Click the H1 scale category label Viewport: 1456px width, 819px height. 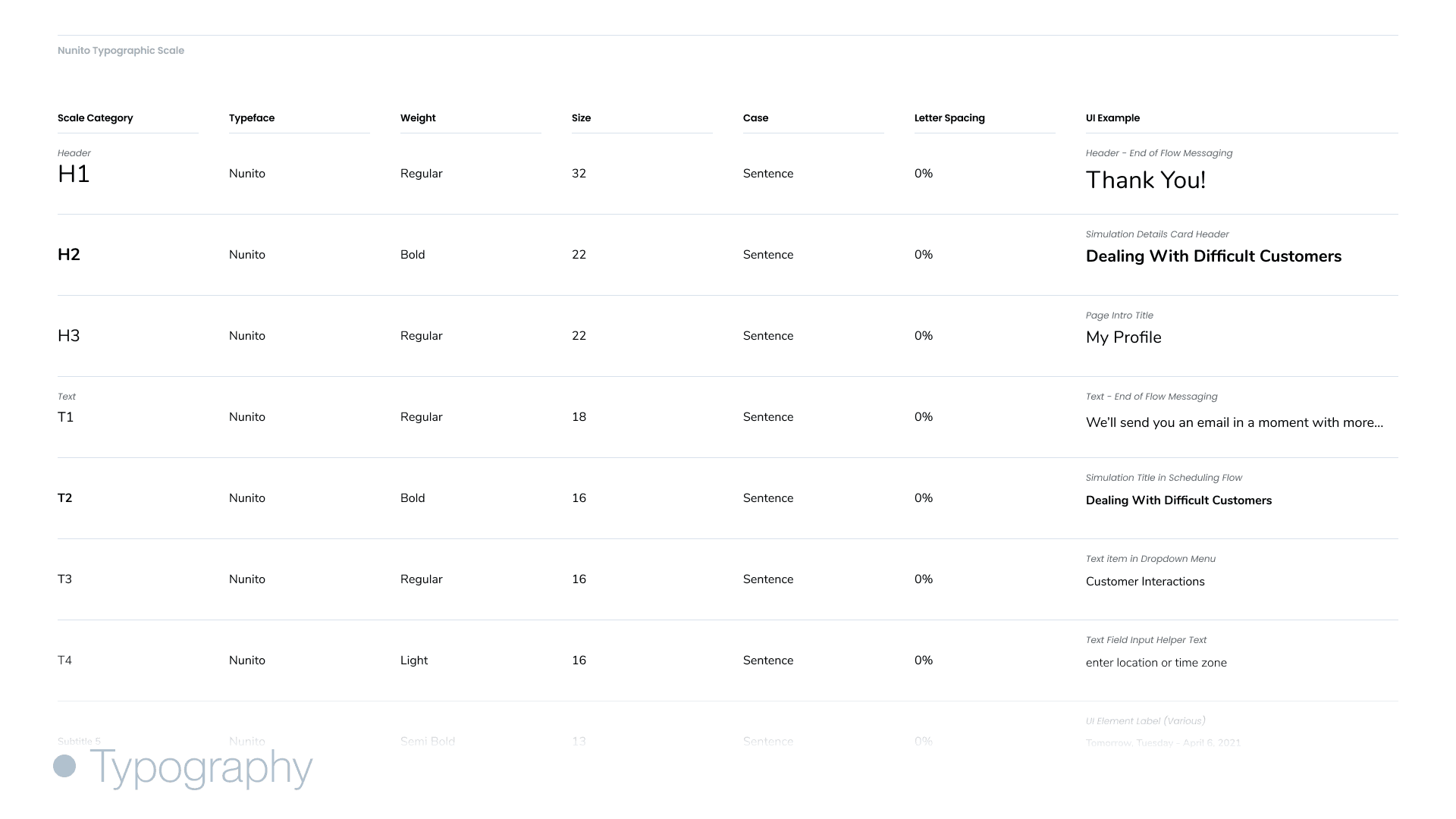[x=74, y=174]
